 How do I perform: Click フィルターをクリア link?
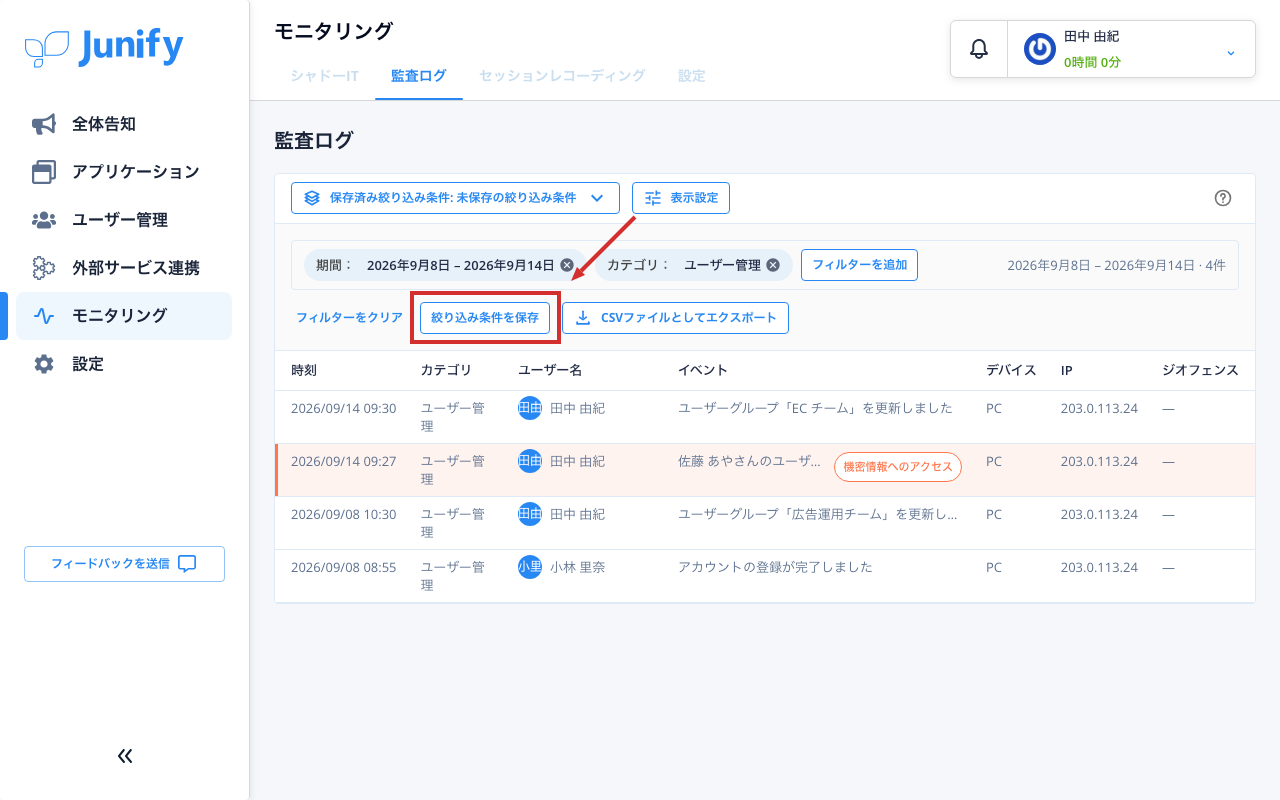click(349, 318)
